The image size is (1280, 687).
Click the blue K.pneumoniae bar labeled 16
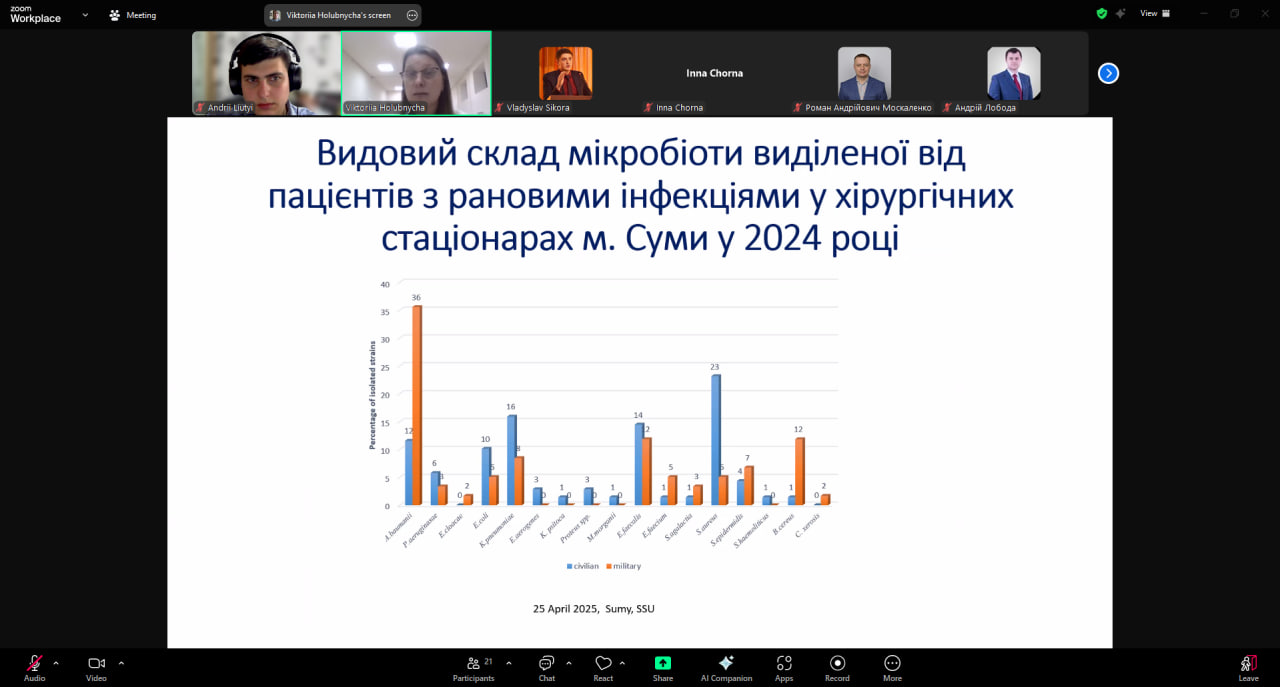512,460
